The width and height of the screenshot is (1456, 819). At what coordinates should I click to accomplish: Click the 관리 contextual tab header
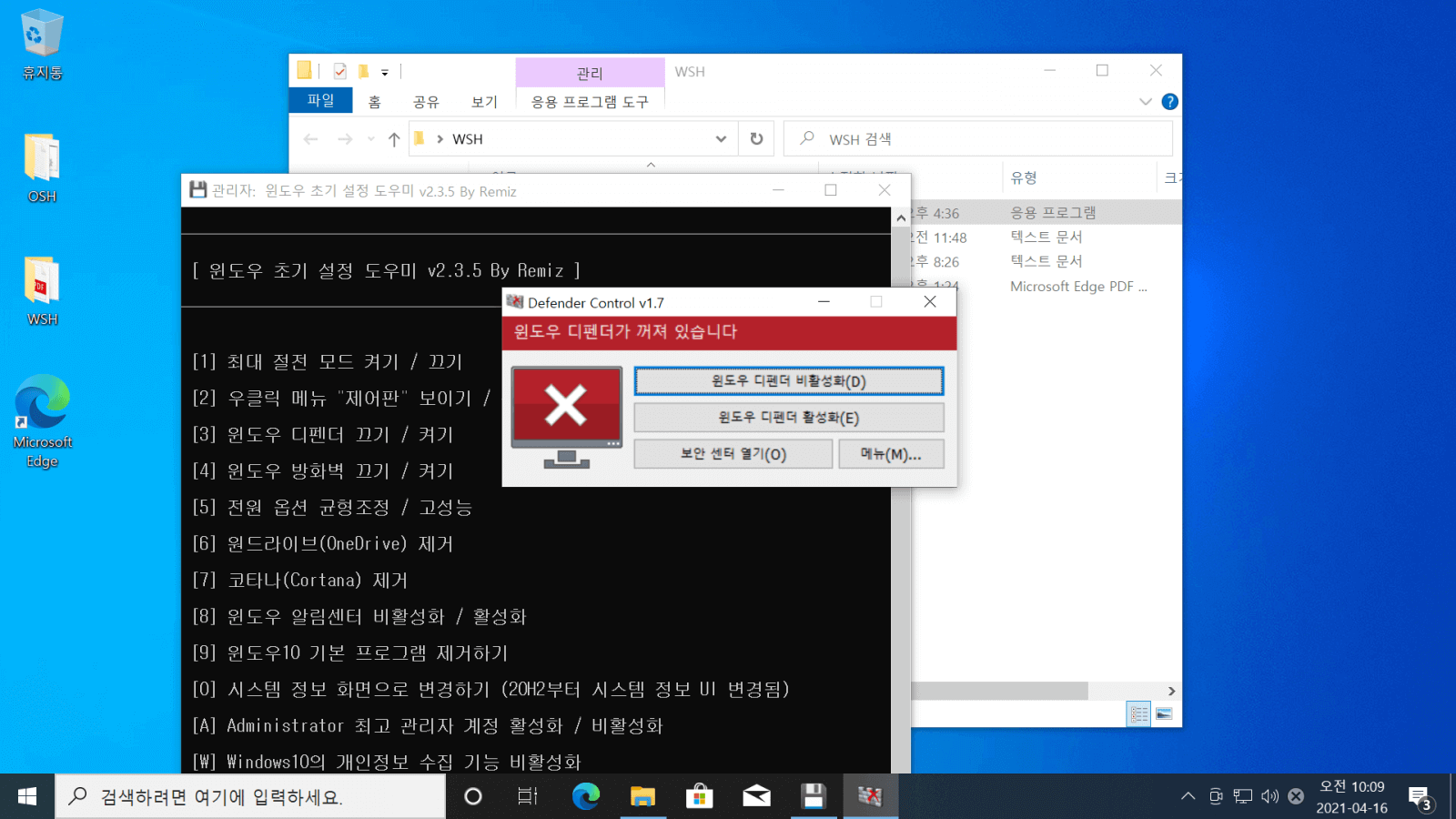pos(590,73)
